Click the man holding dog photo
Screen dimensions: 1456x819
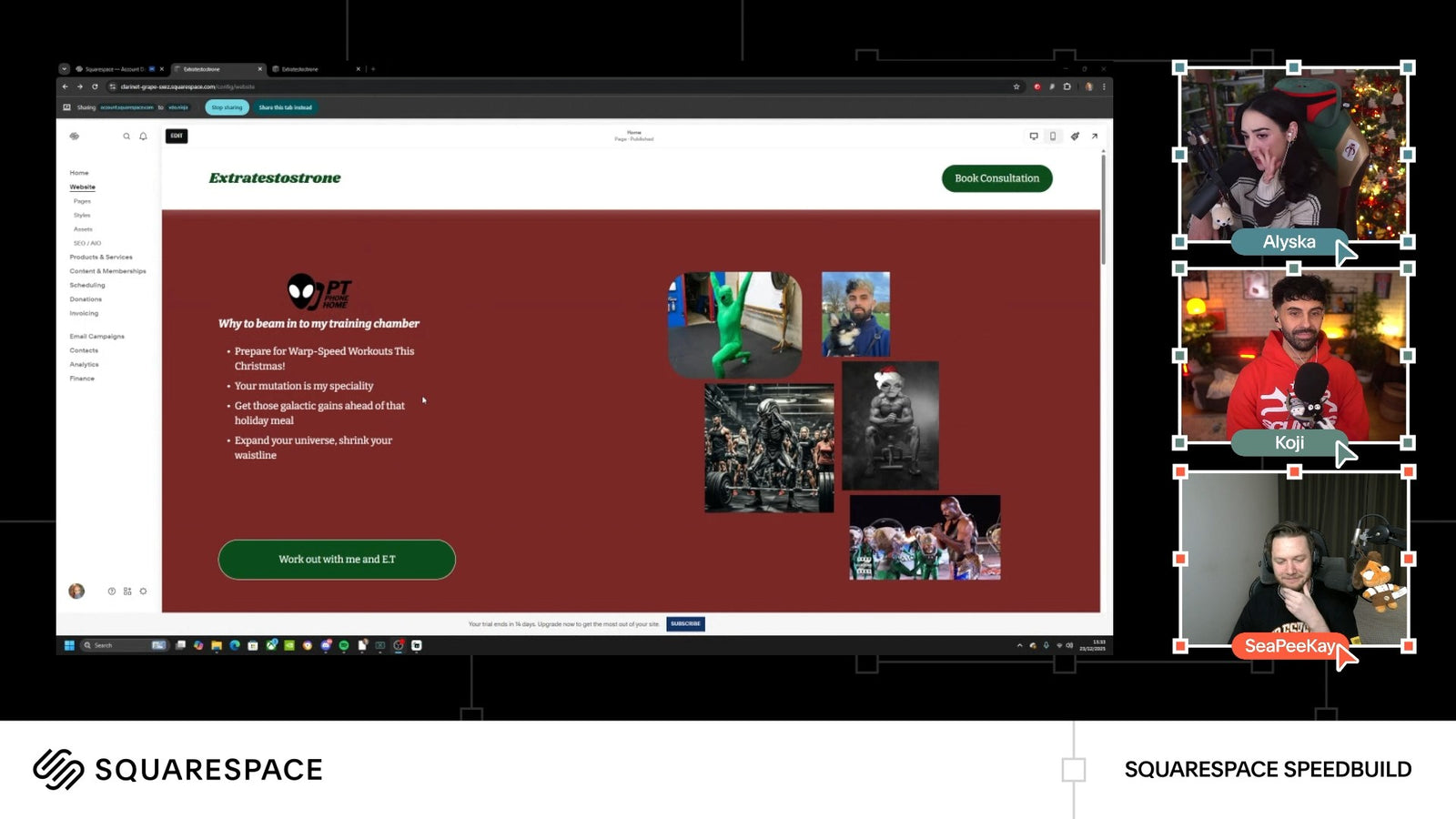(x=855, y=314)
